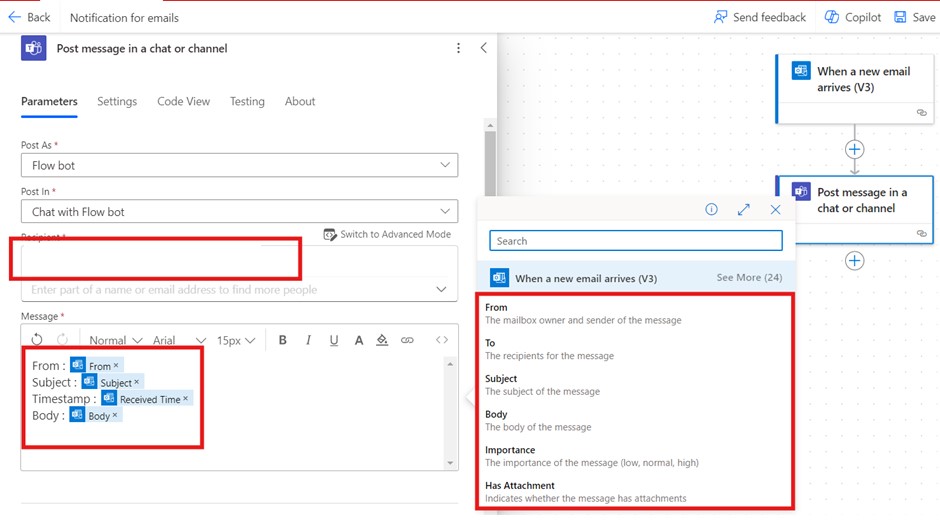The width and height of the screenshot is (940, 523).
Task: Toggle bold formatting
Action: pyautogui.click(x=282, y=340)
